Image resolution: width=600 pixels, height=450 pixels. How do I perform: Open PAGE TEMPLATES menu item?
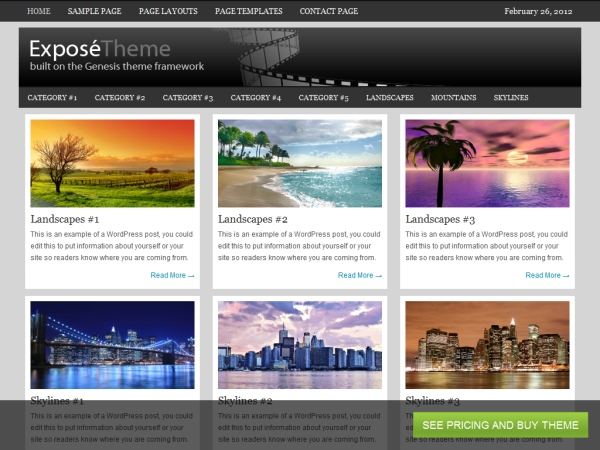pyautogui.click(x=249, y=11)
